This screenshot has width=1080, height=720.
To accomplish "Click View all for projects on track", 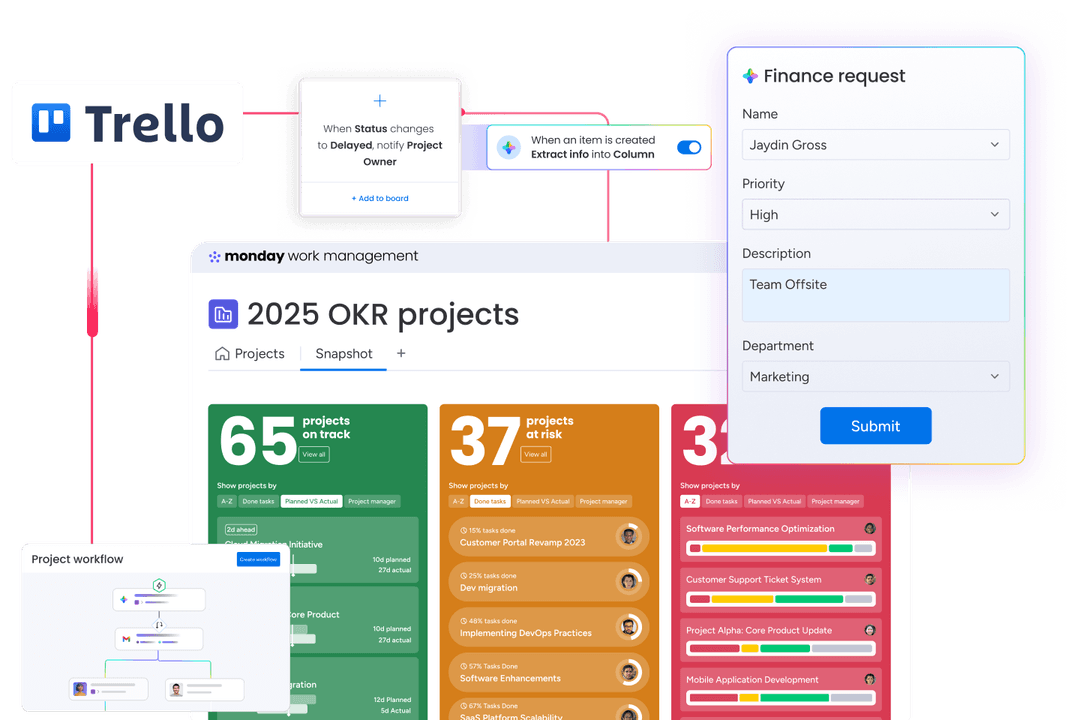I will click(x=314, y=455).
